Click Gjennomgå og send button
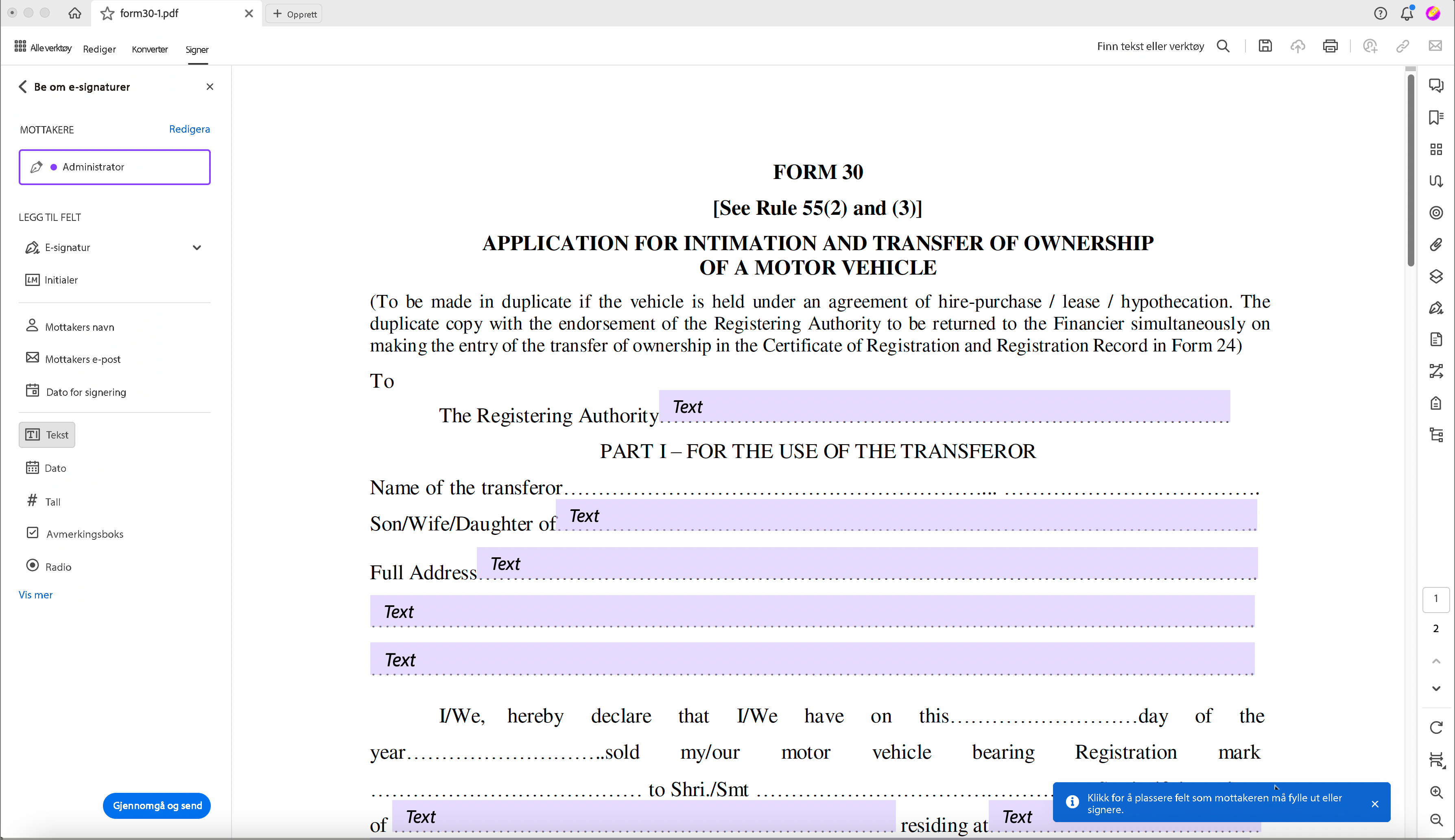The height and width of the screenshot is (840, 1455). click(x=157, y=805)
